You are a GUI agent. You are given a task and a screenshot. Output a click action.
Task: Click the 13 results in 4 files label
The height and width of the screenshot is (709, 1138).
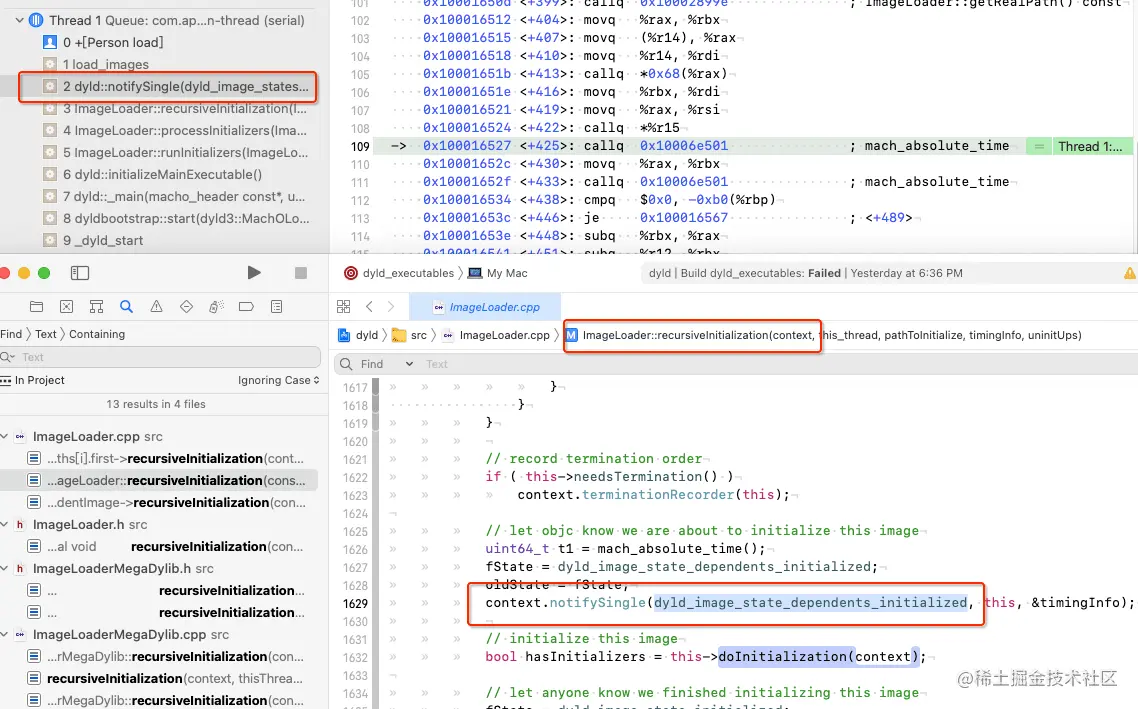coord(156,404)
